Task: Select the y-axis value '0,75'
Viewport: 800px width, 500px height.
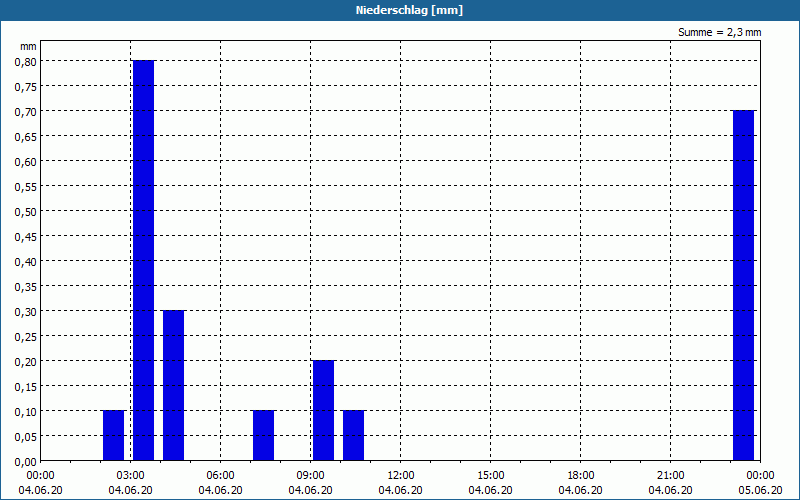Action: pyautogui.click(x=26, y=87)
